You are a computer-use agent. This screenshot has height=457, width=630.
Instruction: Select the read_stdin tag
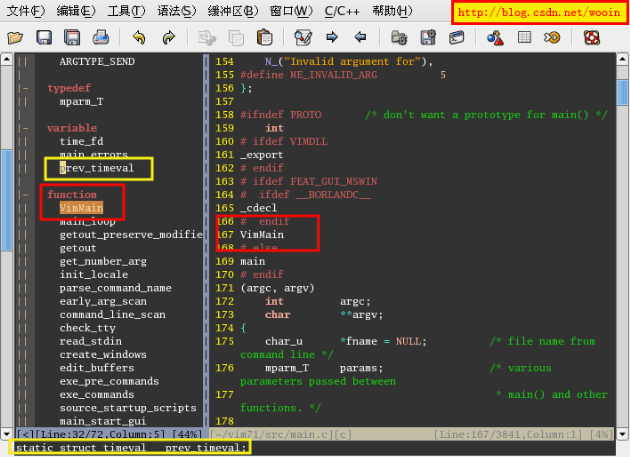click(x=90, y=341)
